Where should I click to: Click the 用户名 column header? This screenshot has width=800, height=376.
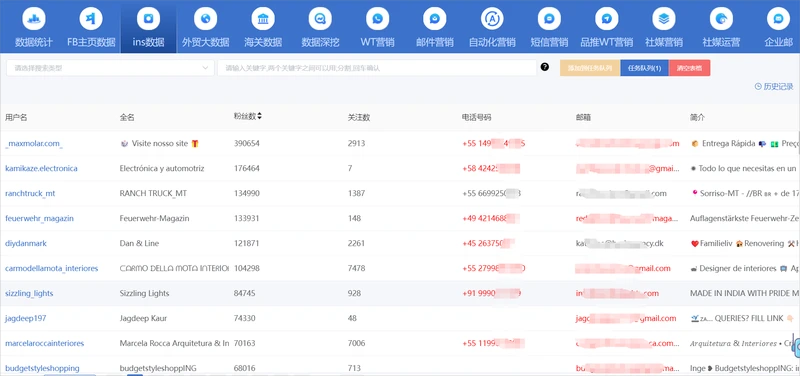(x=16, y=117)
